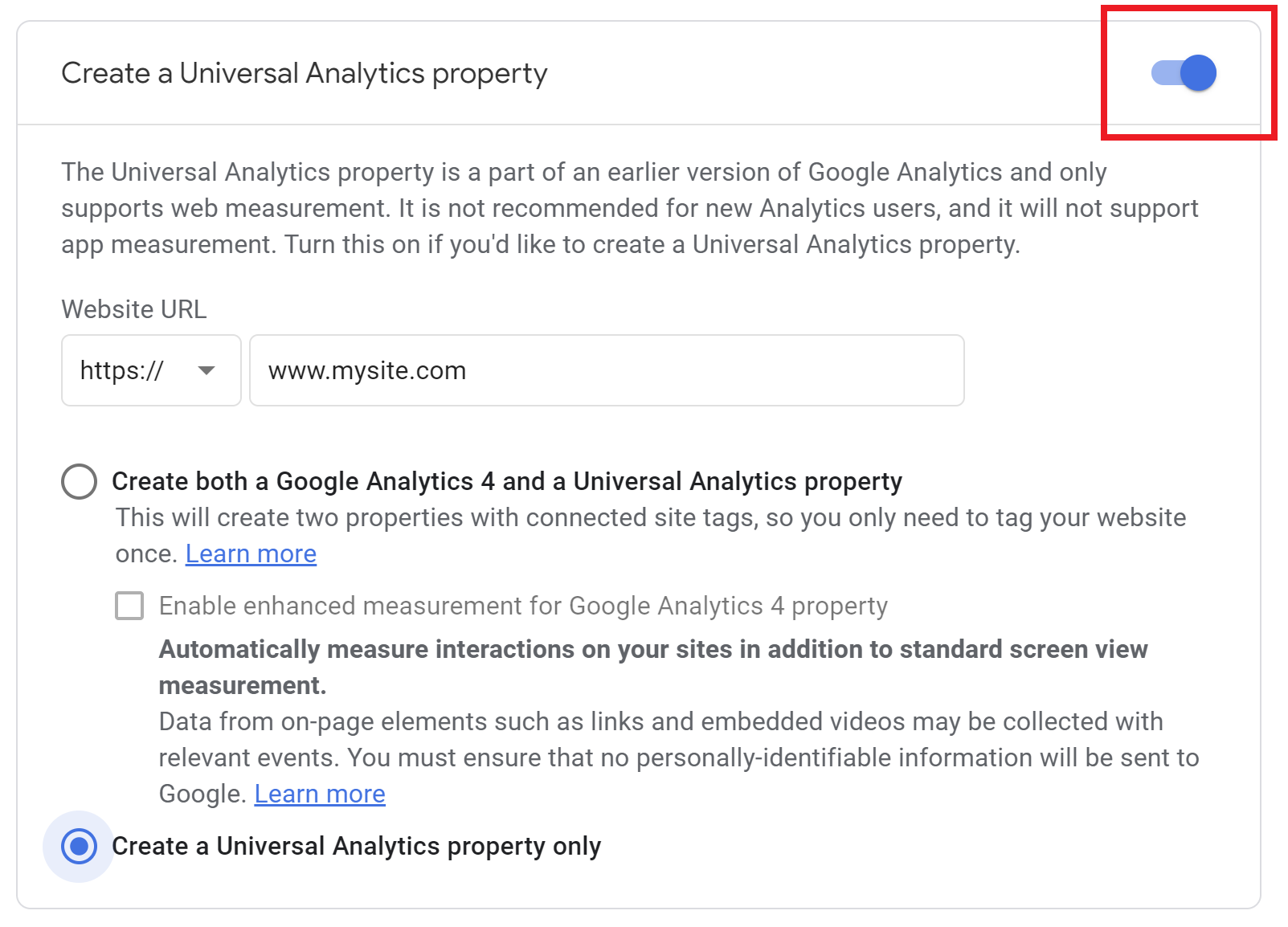This screenshot has height=927, width=1288.
Task: Click the "Enable enhanced measurement" label text
Action: 523,606
